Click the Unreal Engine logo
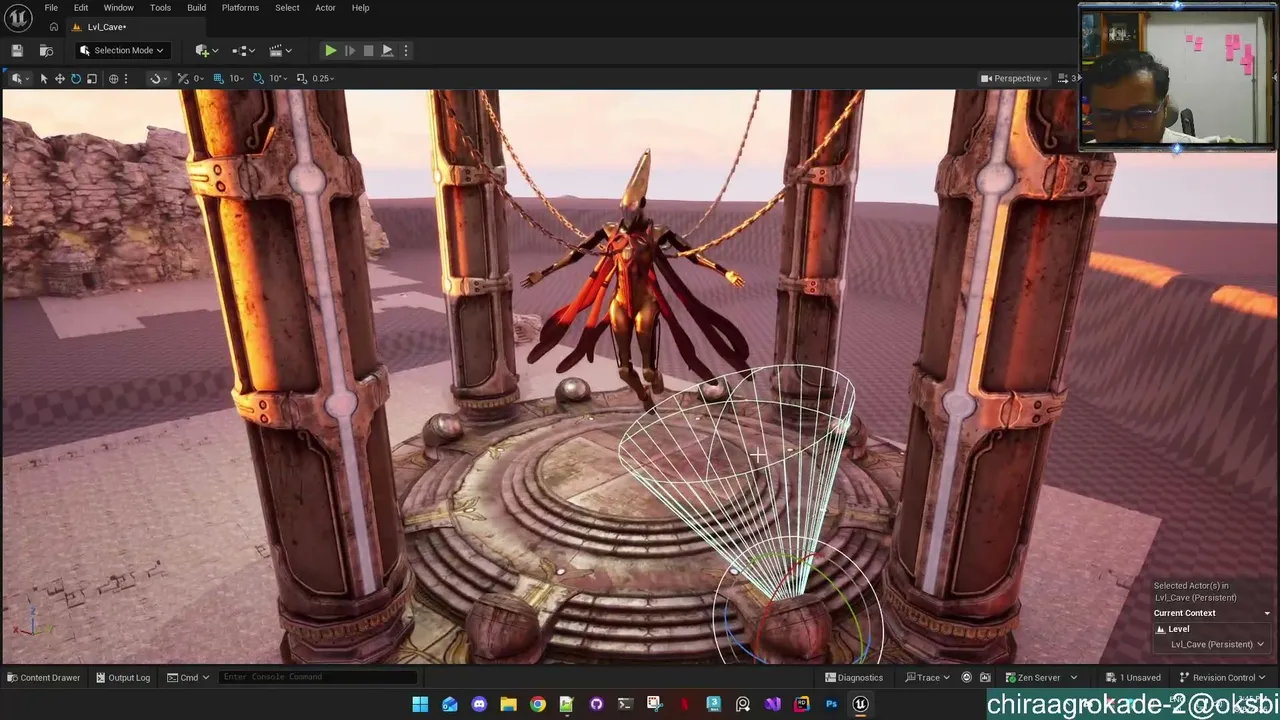The width and height of the screenshot is (1280, 720). coord(18,16)
